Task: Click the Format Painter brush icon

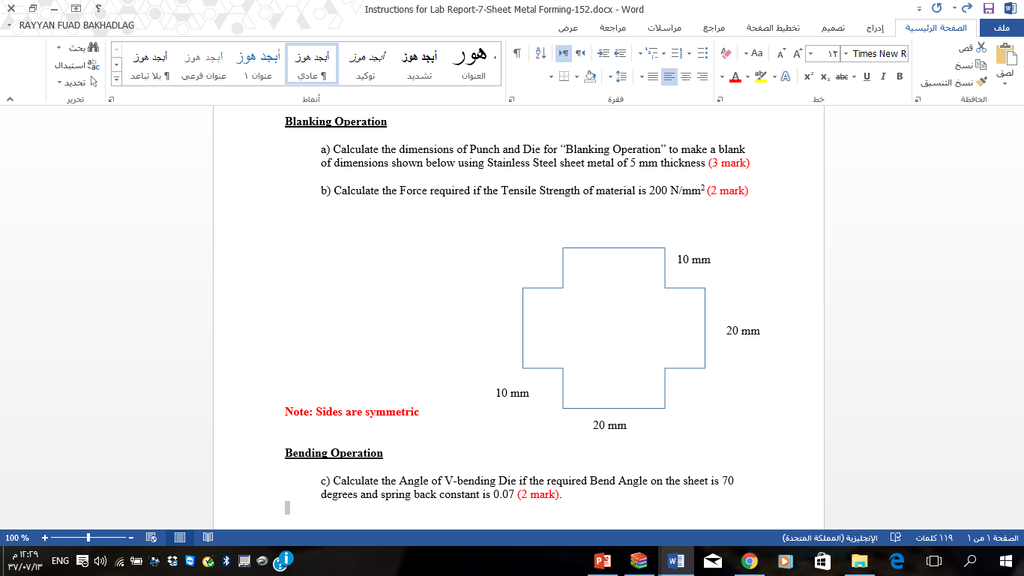Action: pos(981,83)
